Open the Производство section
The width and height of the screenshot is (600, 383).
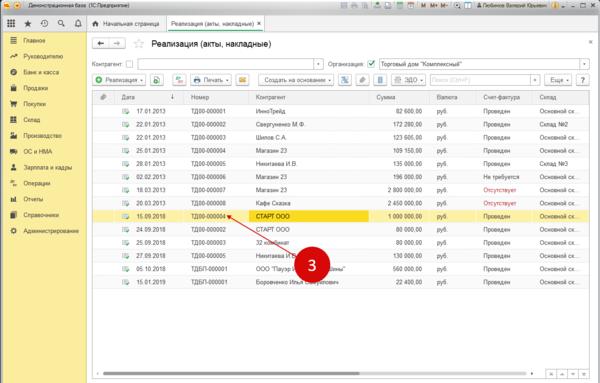click(x=42, y=136)
